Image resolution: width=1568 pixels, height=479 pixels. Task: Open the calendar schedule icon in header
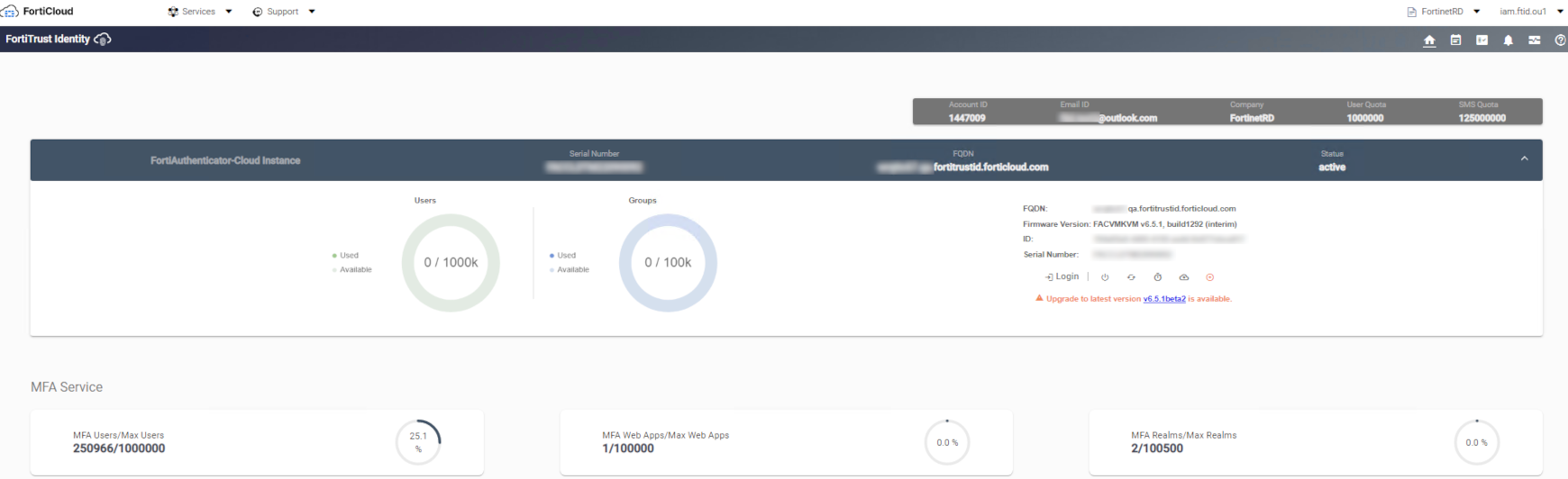[1455, 41]
